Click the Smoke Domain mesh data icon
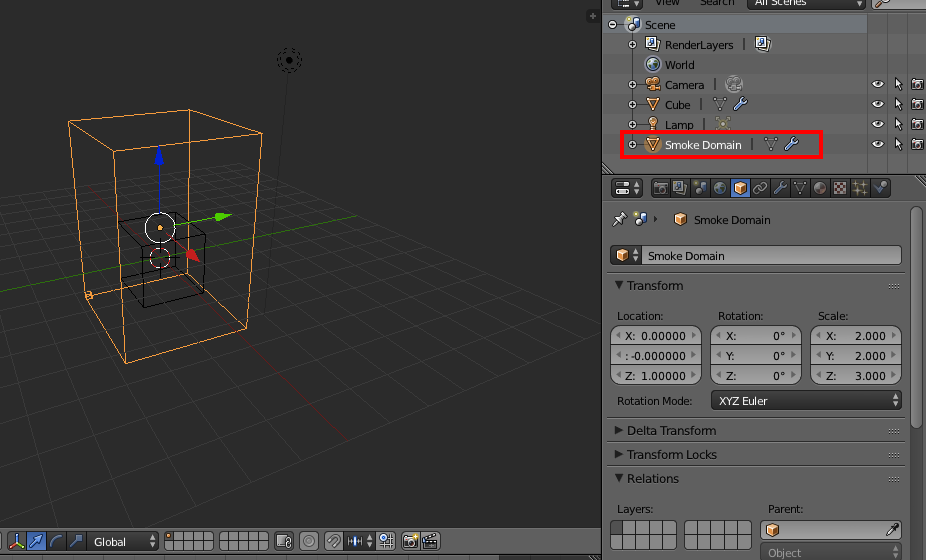 click(x=770, y=144)
